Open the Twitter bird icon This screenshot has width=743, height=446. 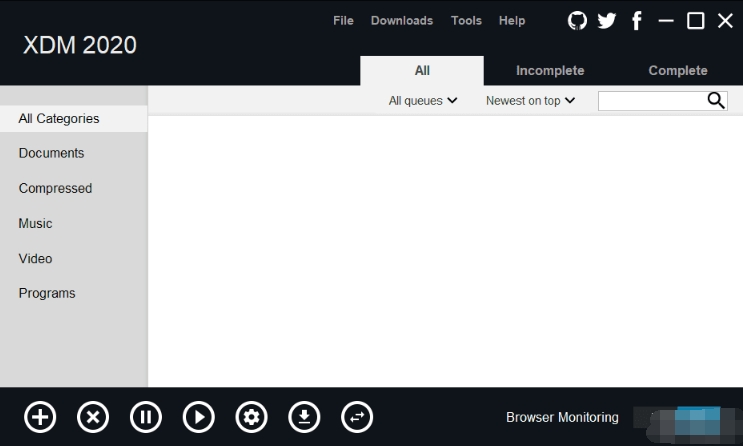coord(607,21)
